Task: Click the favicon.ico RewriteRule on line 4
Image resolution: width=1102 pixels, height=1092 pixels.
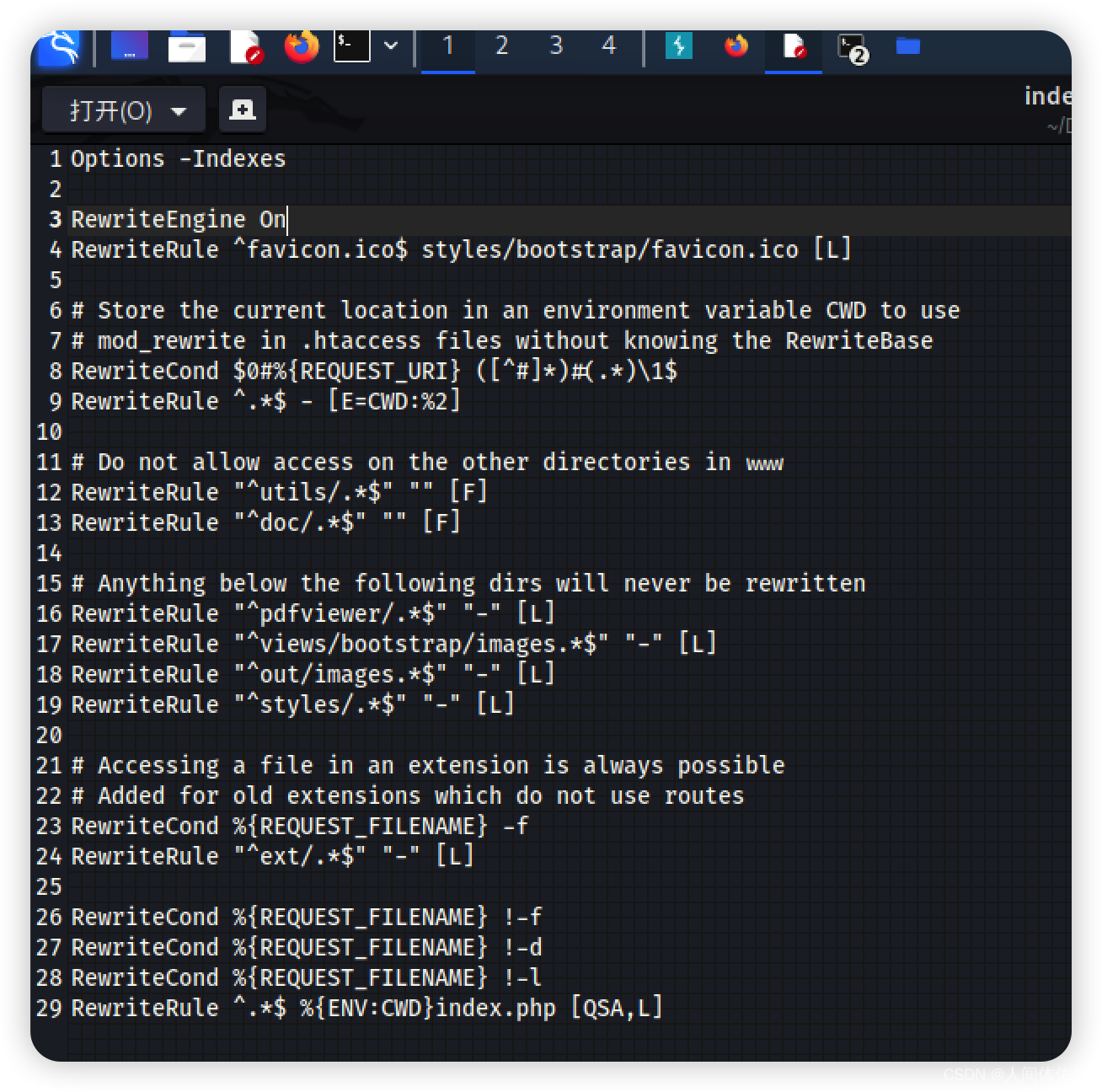Action: (461, 249)
